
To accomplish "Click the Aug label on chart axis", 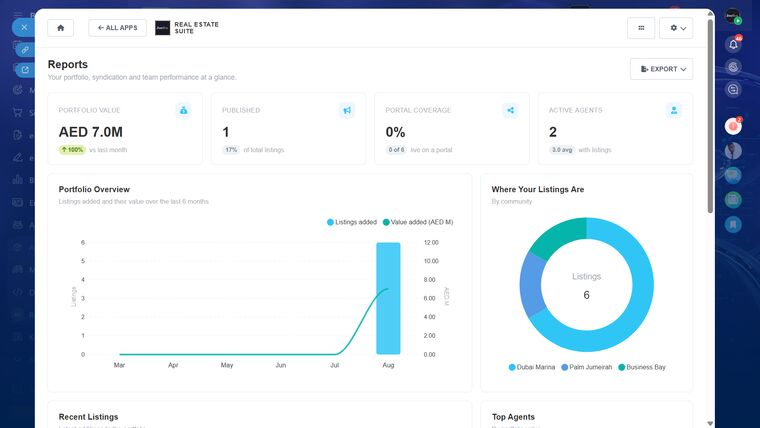I will click(x=388, y=365).
